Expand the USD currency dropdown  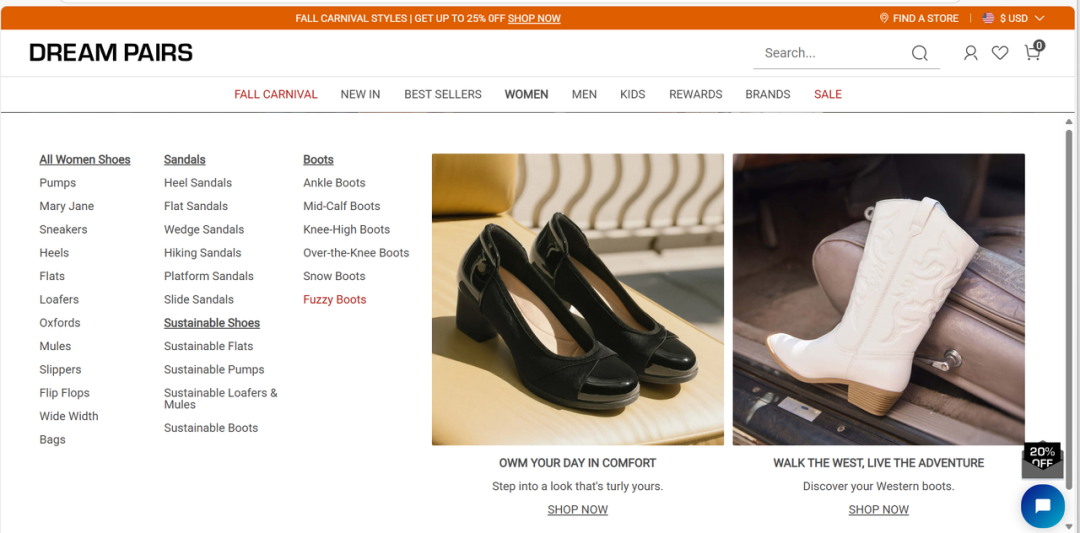[x=1014, y=18]
